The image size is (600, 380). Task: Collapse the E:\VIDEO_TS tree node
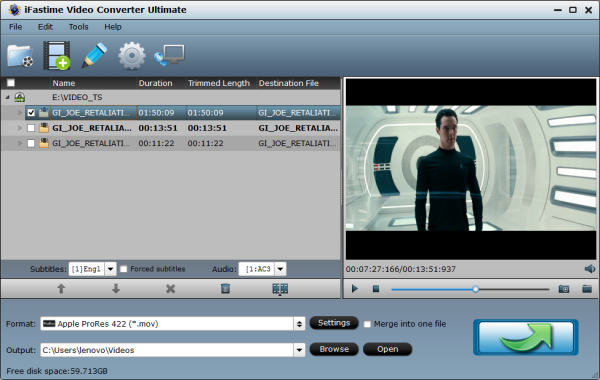pos(8,98)
